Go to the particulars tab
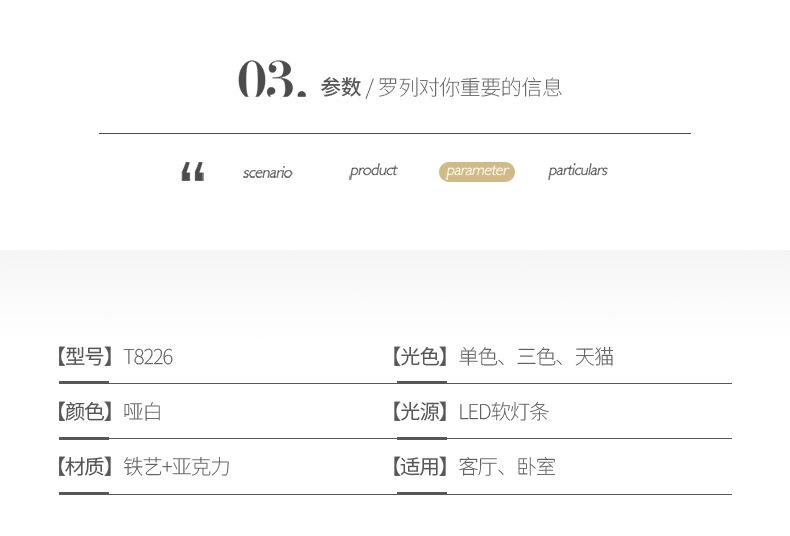The height and width of the screenshot is (536, 790). [578, 171]
